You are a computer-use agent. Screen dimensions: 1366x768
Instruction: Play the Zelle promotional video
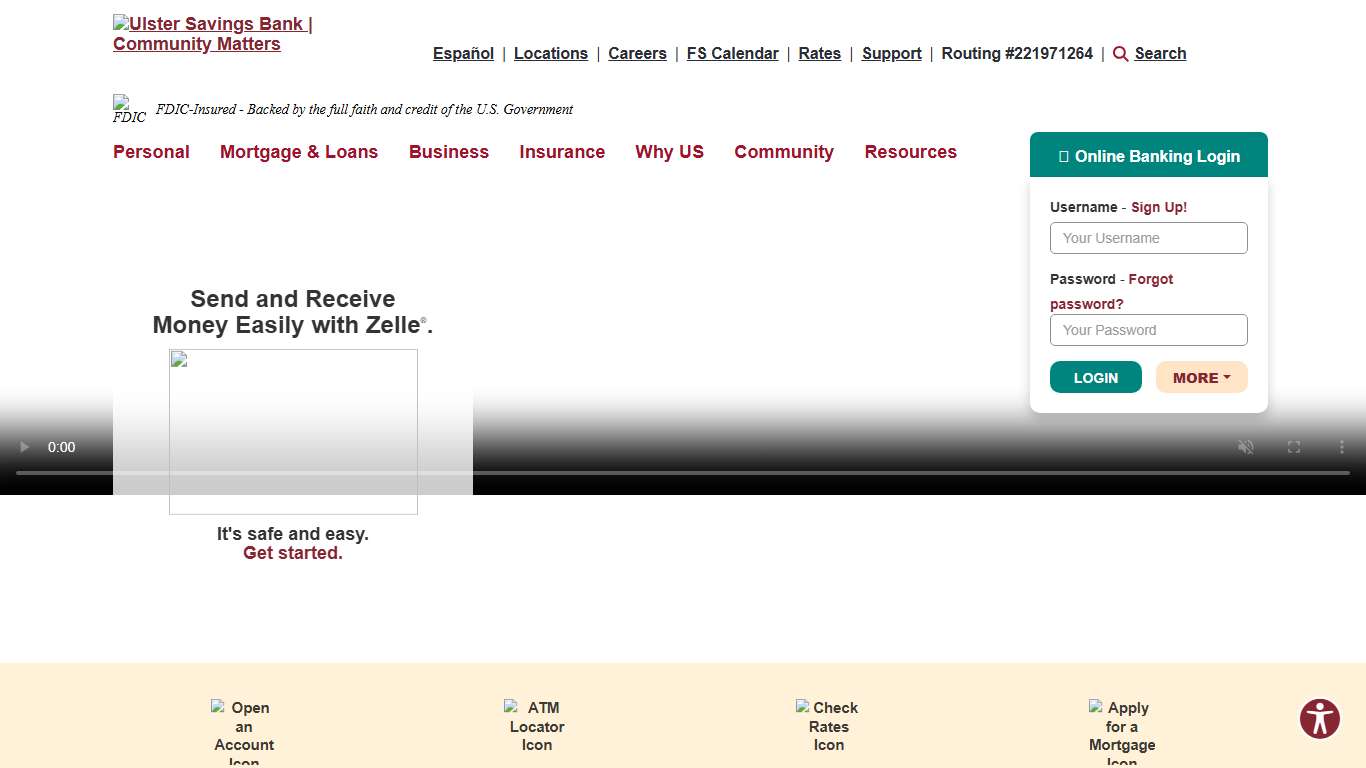pos(24,447)
